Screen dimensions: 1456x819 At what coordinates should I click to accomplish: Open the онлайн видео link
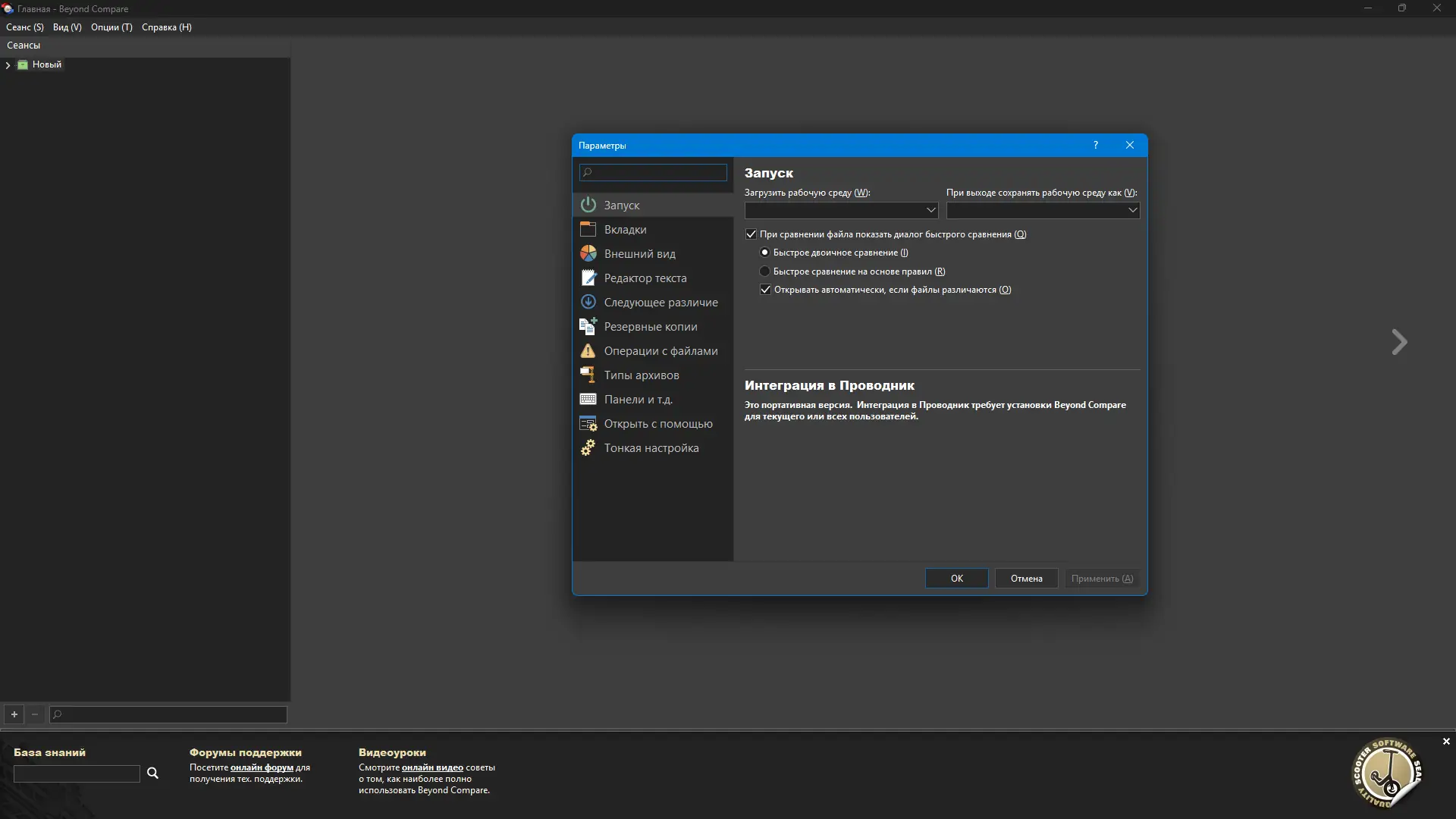431,767
